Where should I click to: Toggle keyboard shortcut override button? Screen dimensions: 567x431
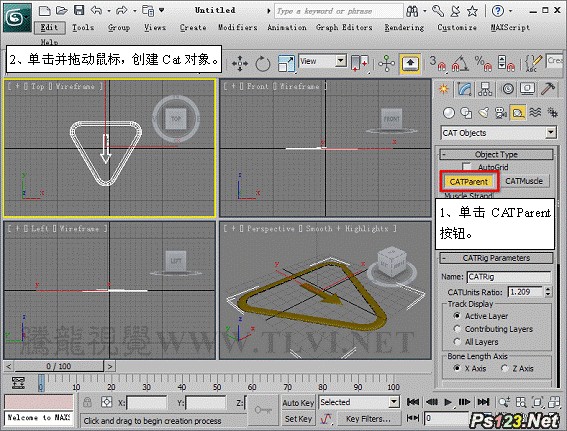point(410,64)
